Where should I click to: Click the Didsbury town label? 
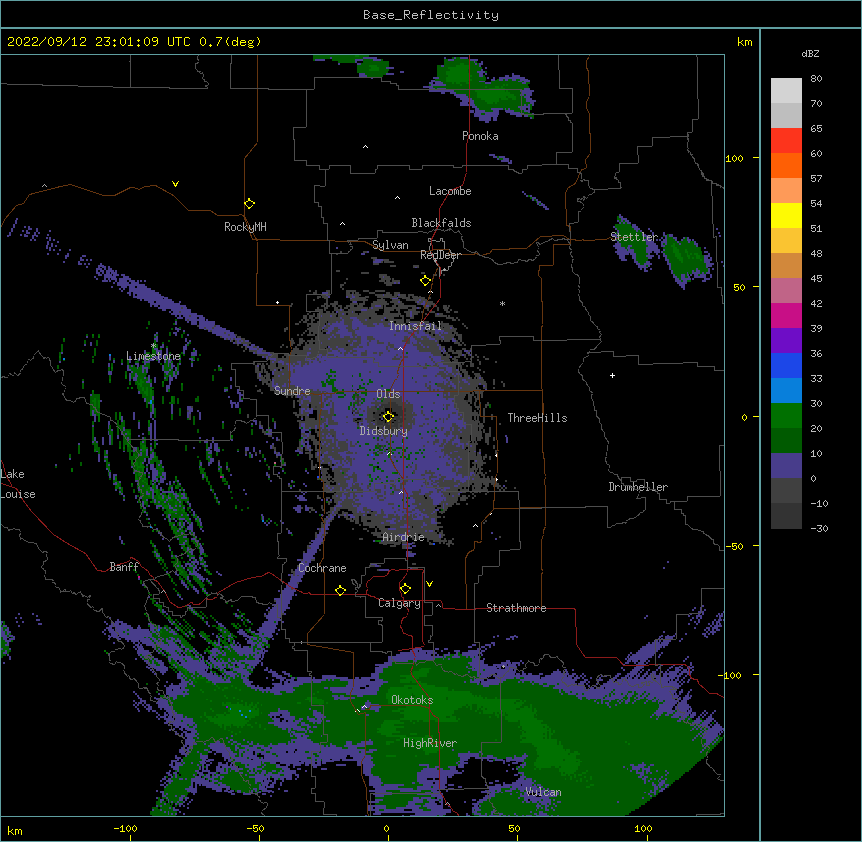coord(384,431)
